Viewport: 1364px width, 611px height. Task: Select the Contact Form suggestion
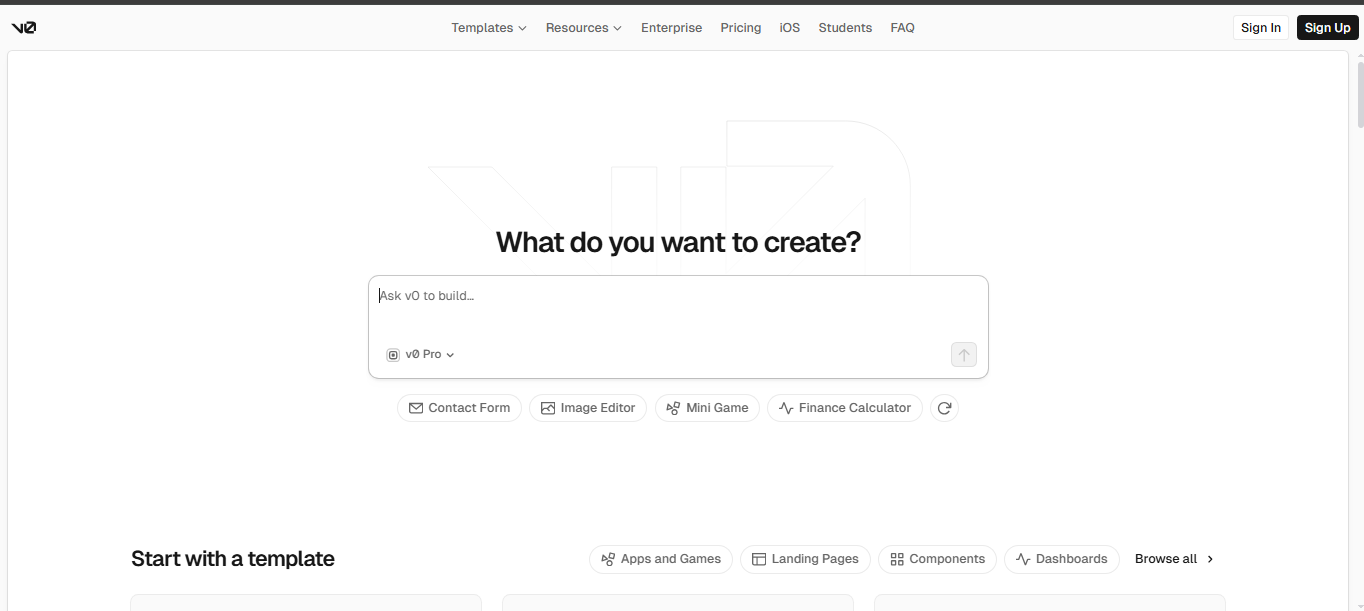[x=459, y=407]
